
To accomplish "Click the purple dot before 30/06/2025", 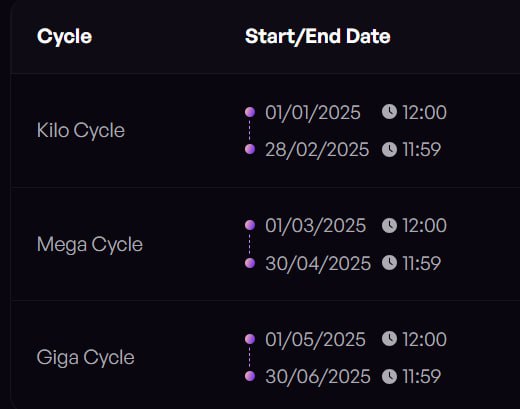I will click(x=250, y=376).
